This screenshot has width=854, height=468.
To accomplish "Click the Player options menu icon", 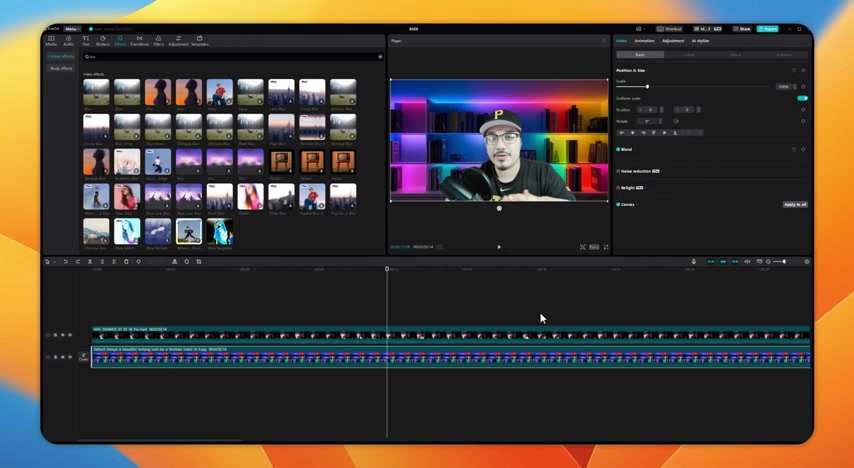I will (603, 41).
